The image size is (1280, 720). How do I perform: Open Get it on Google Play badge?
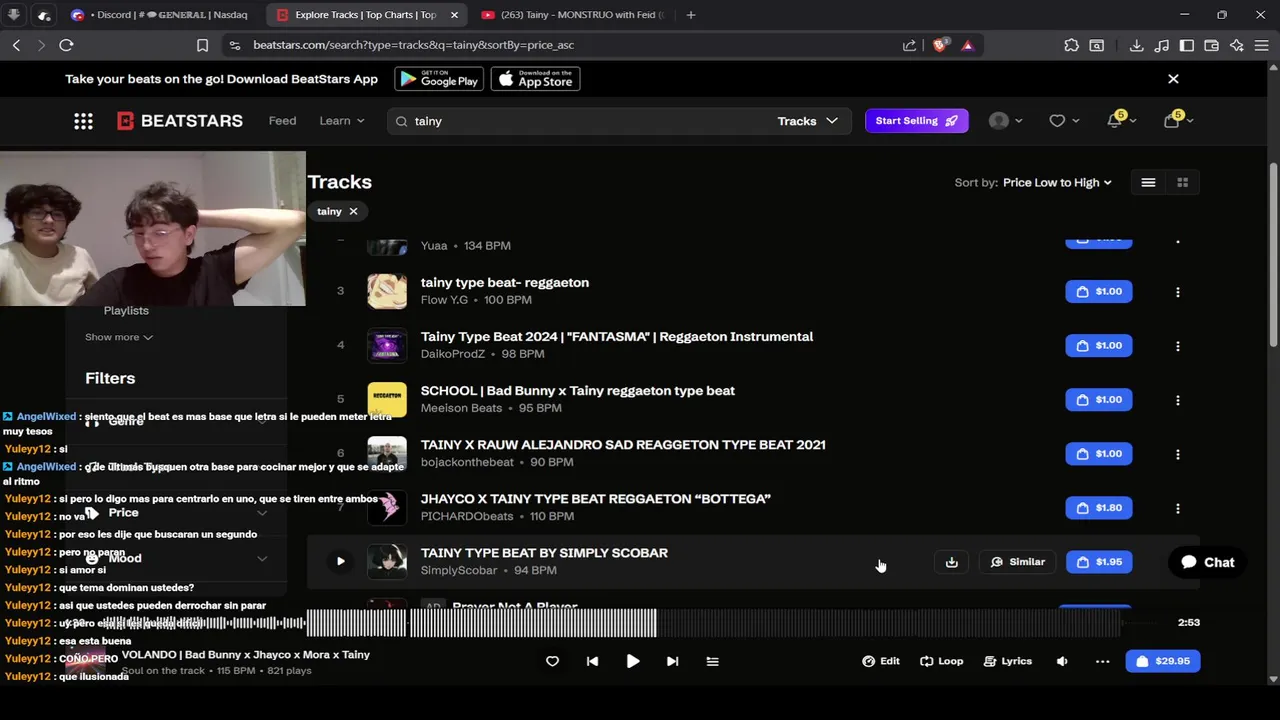(x=439, y=79)
